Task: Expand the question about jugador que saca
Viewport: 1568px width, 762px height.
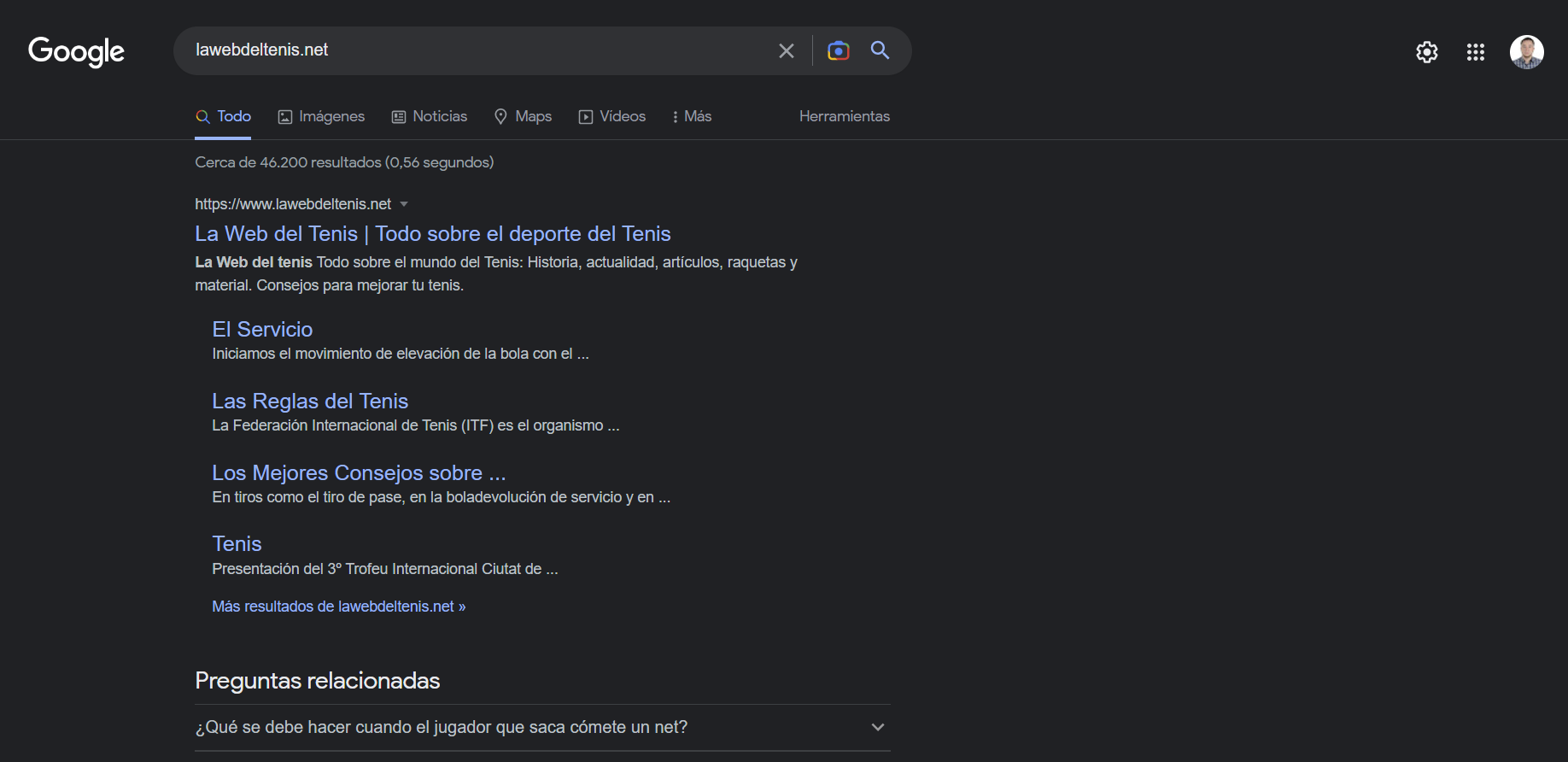Action: [x=542, y=728]
